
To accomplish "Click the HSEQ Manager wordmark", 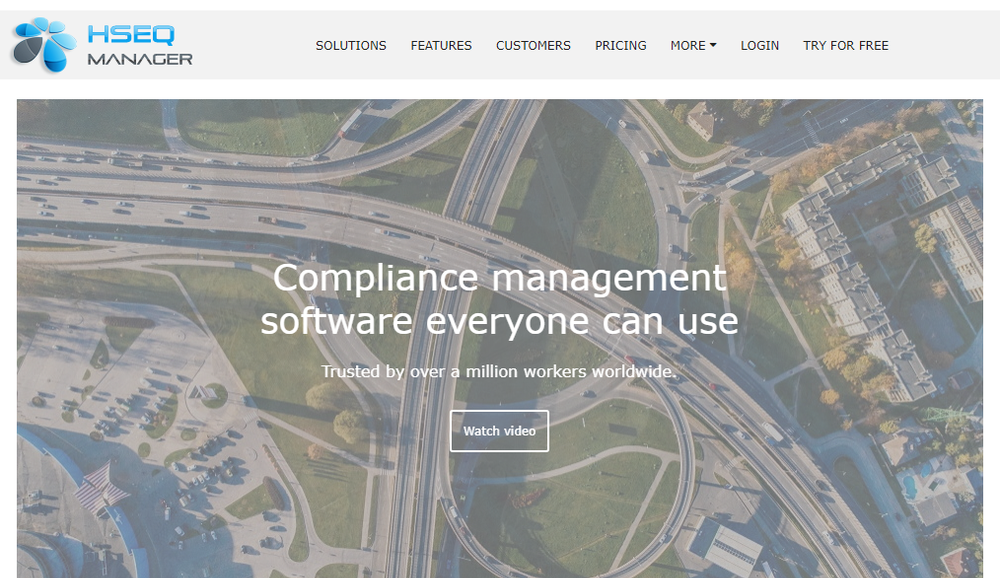I will pos(140,45).
